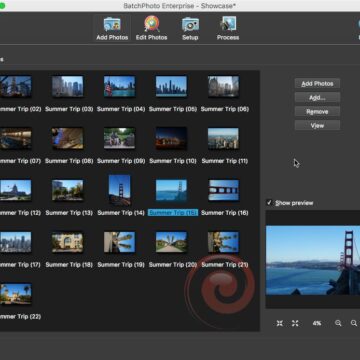The image size is (360, 360).
Task: Select Summer Trip (21) thumbnail
Action: (x=223, y=242)
